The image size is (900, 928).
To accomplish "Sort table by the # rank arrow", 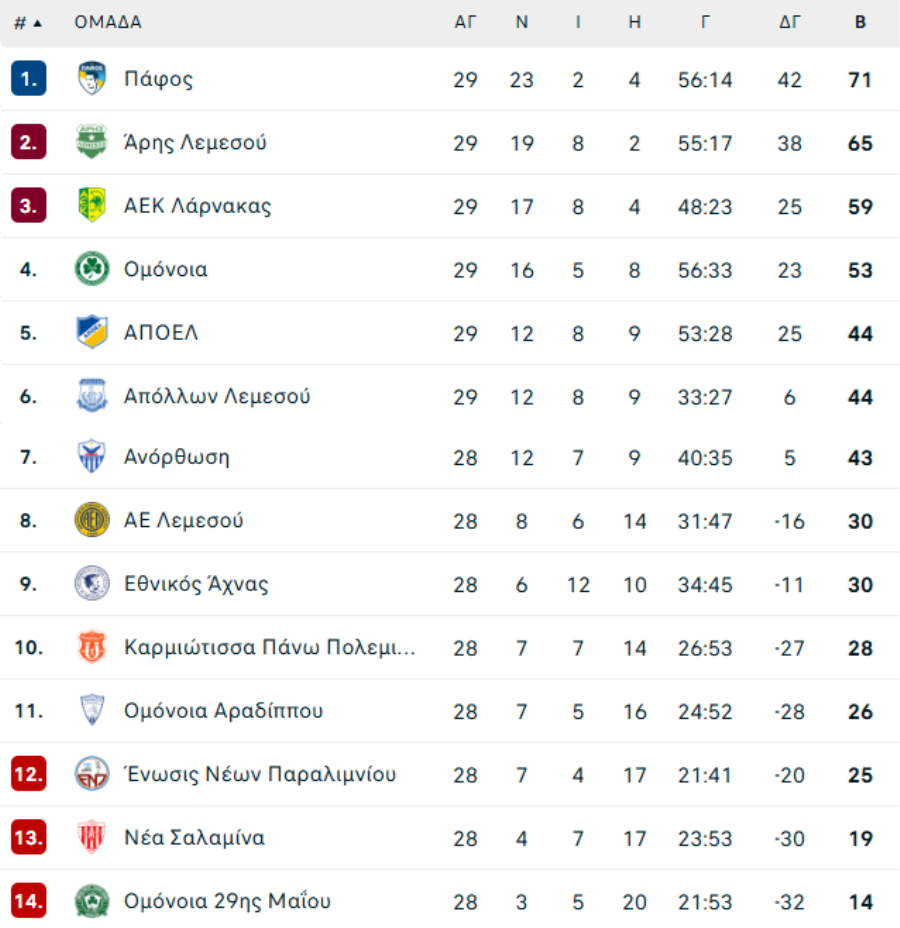I will 28,23.
